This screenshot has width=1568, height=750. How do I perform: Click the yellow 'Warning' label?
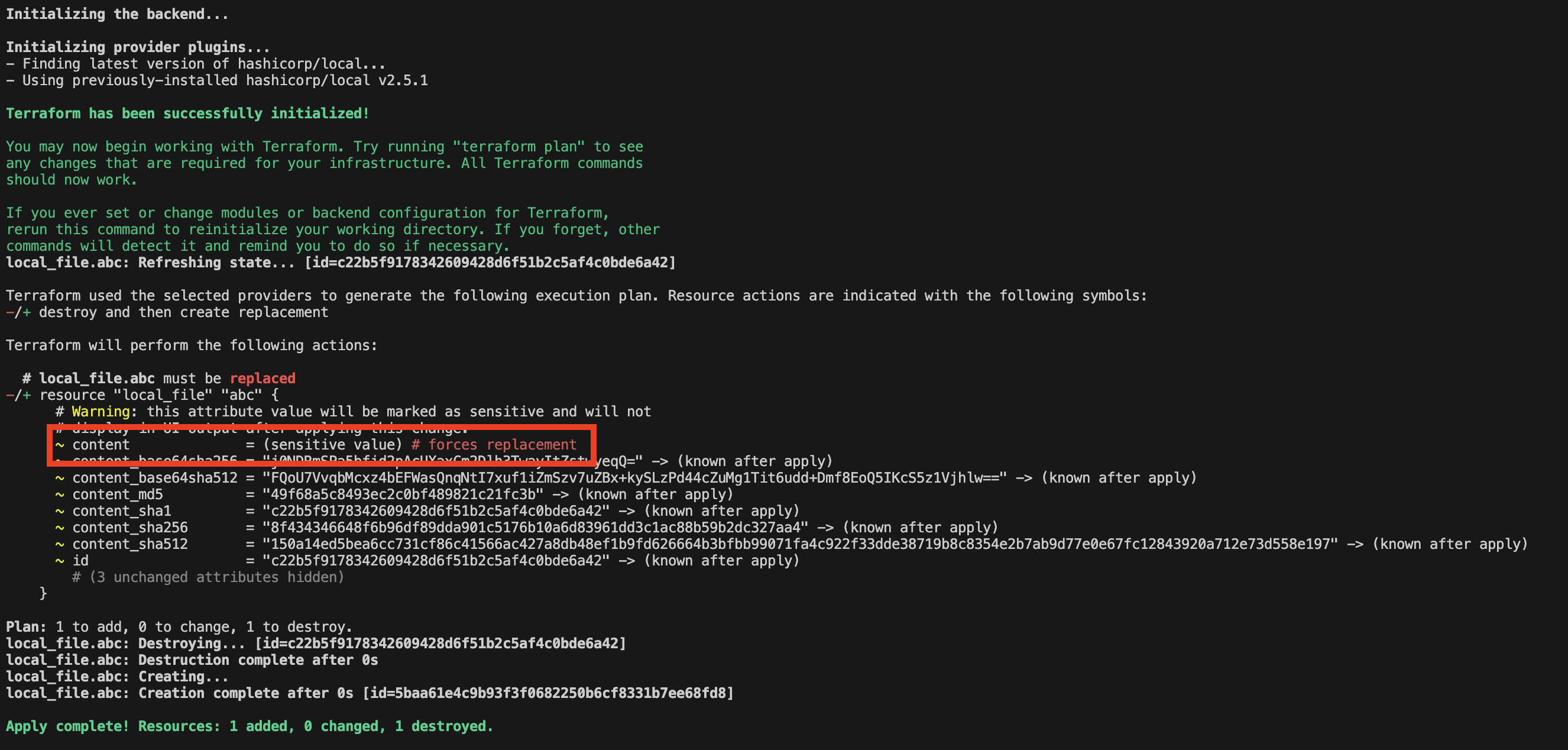click(101, 412)
